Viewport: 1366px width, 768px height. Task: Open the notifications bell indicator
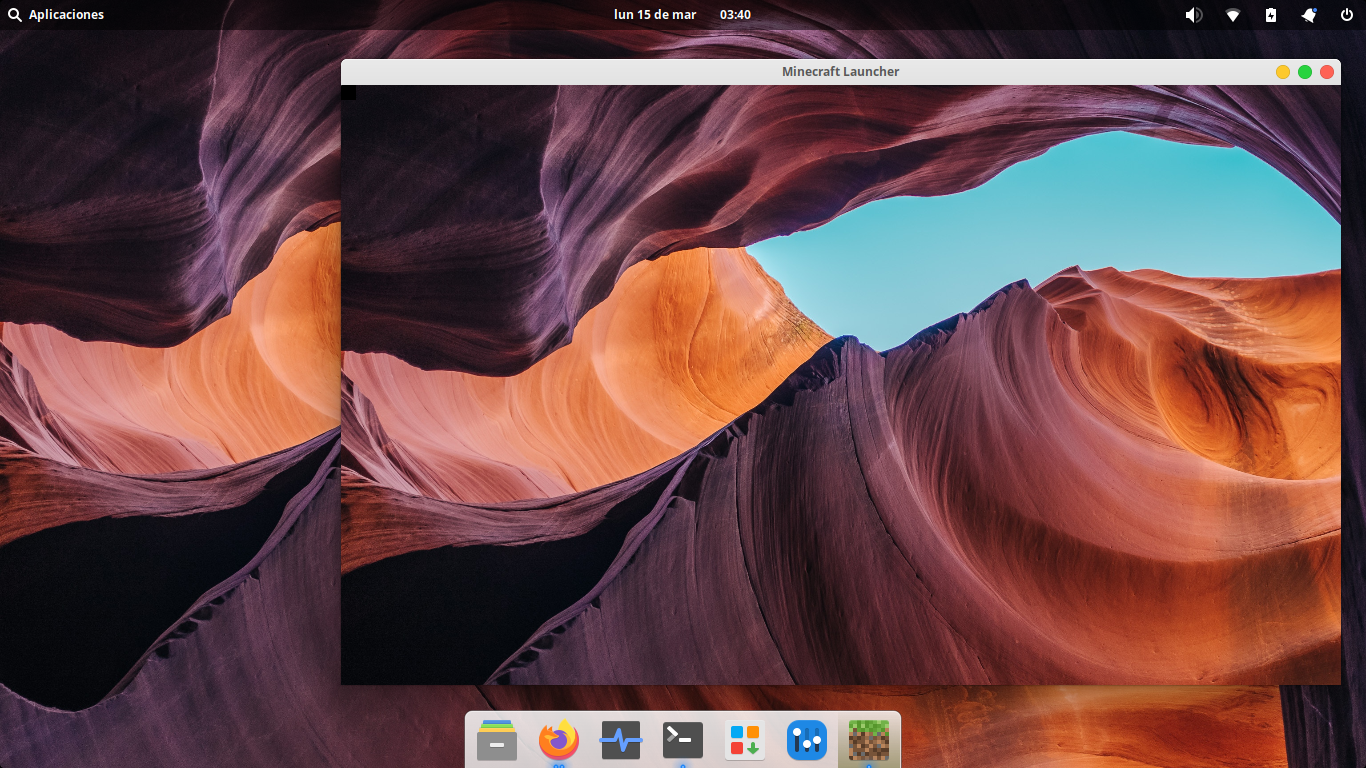[1309, 15]
